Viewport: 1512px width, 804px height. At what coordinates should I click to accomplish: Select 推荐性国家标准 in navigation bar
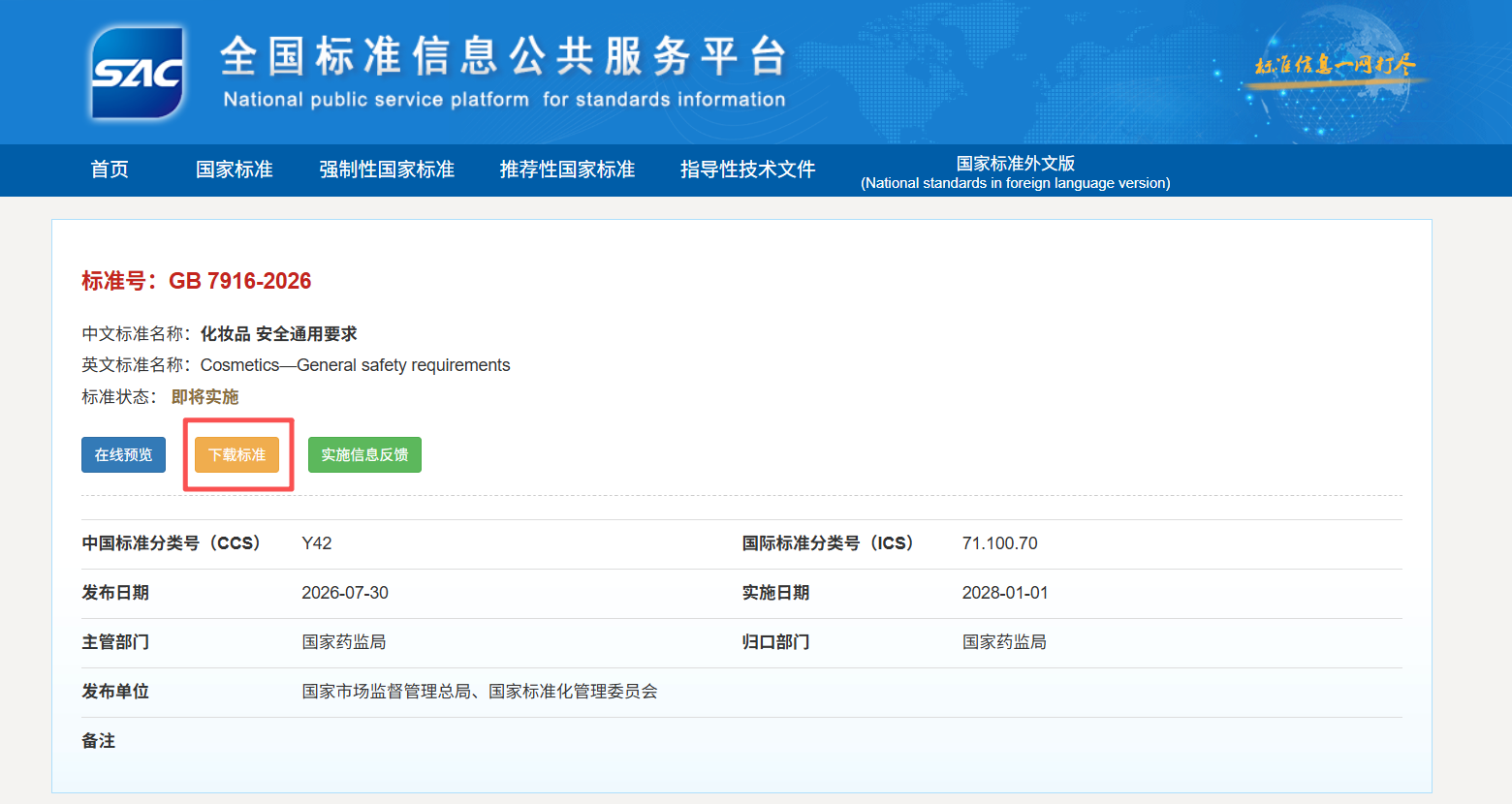point(567,170)
